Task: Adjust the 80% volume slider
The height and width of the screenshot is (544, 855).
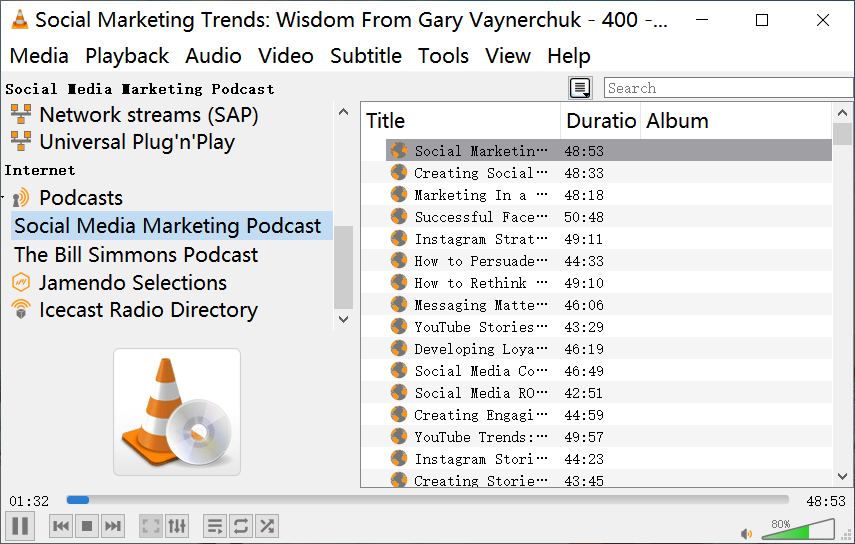Action: [x=798, y=529]
